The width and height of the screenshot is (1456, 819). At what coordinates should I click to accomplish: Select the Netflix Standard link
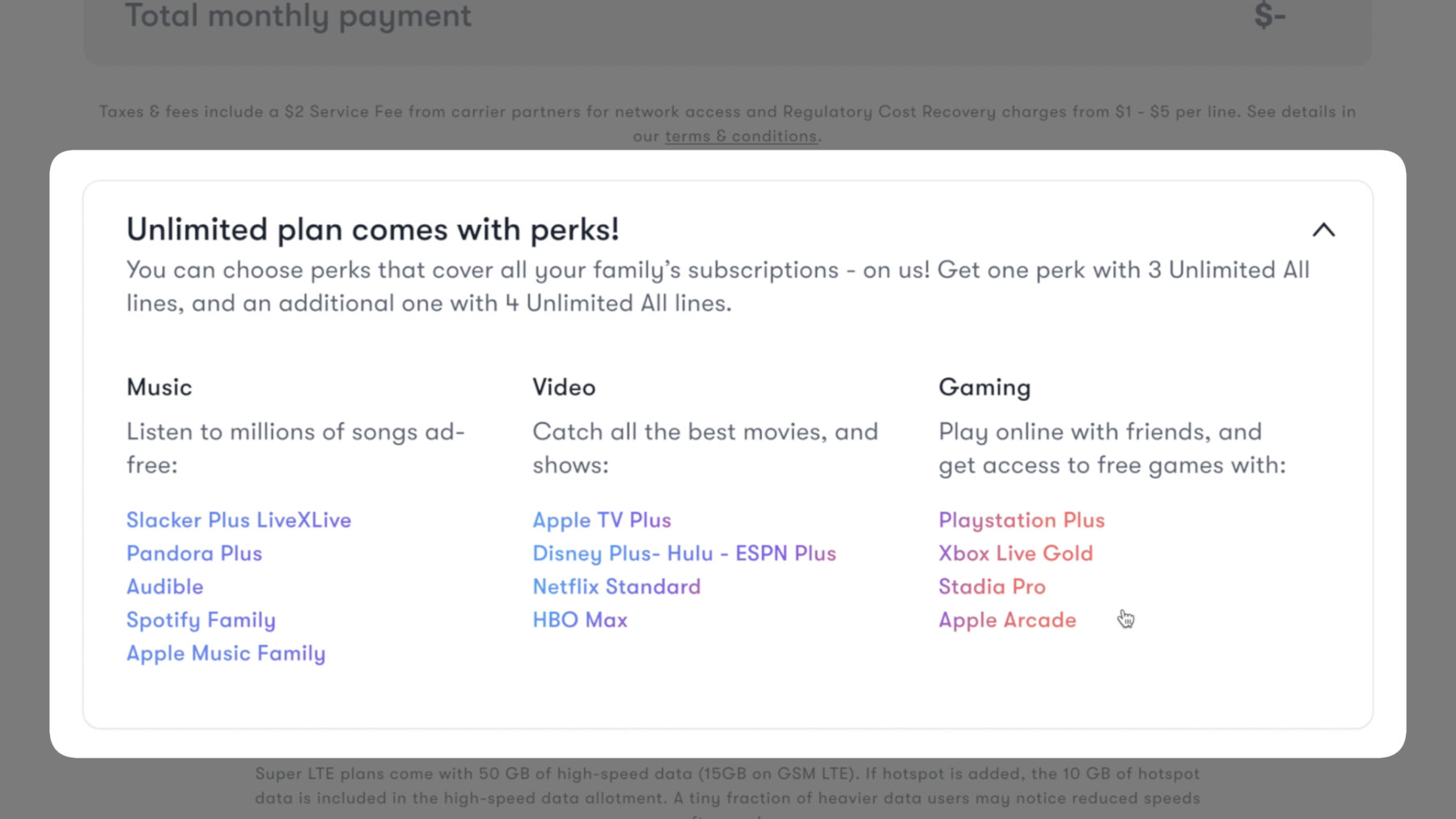point(616,587)
